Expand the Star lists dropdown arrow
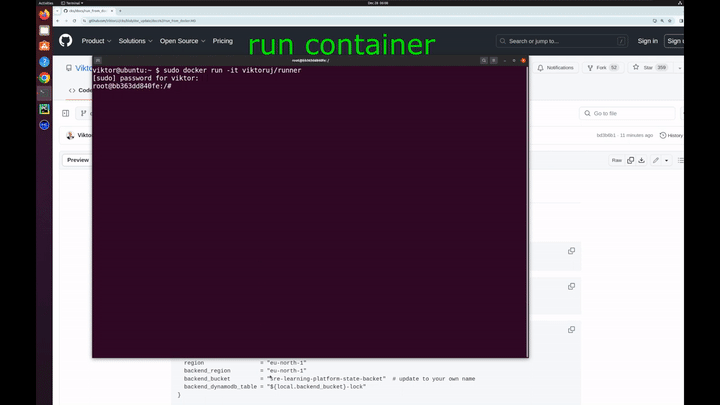720x405 pixels. (x=680, y=68)
